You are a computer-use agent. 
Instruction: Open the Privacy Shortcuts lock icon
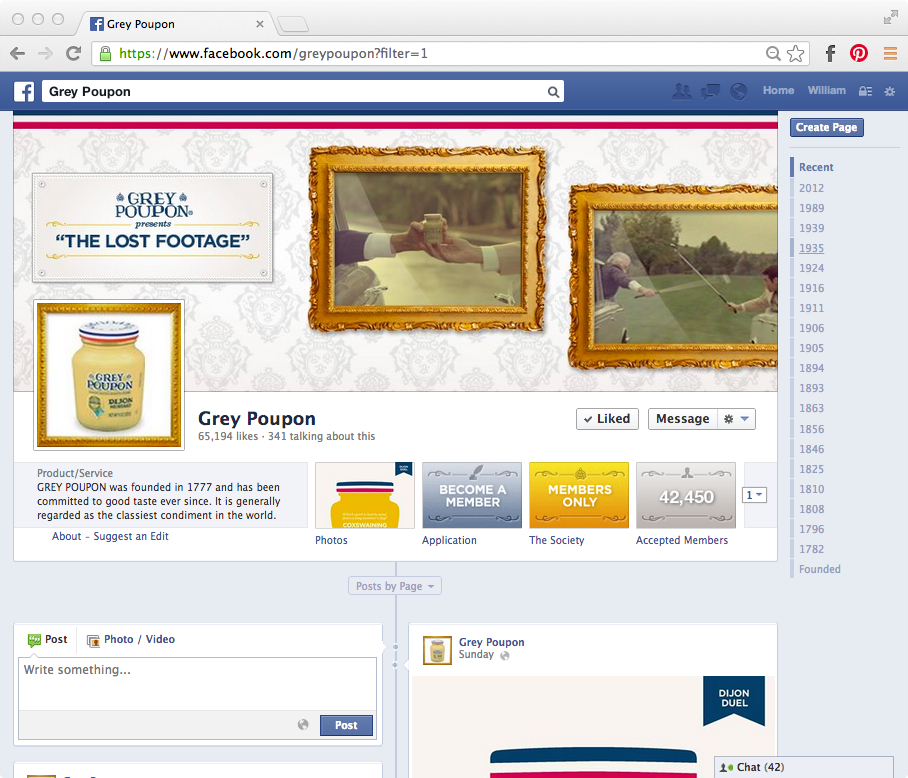pyautogui.click(x=865, y=91)
